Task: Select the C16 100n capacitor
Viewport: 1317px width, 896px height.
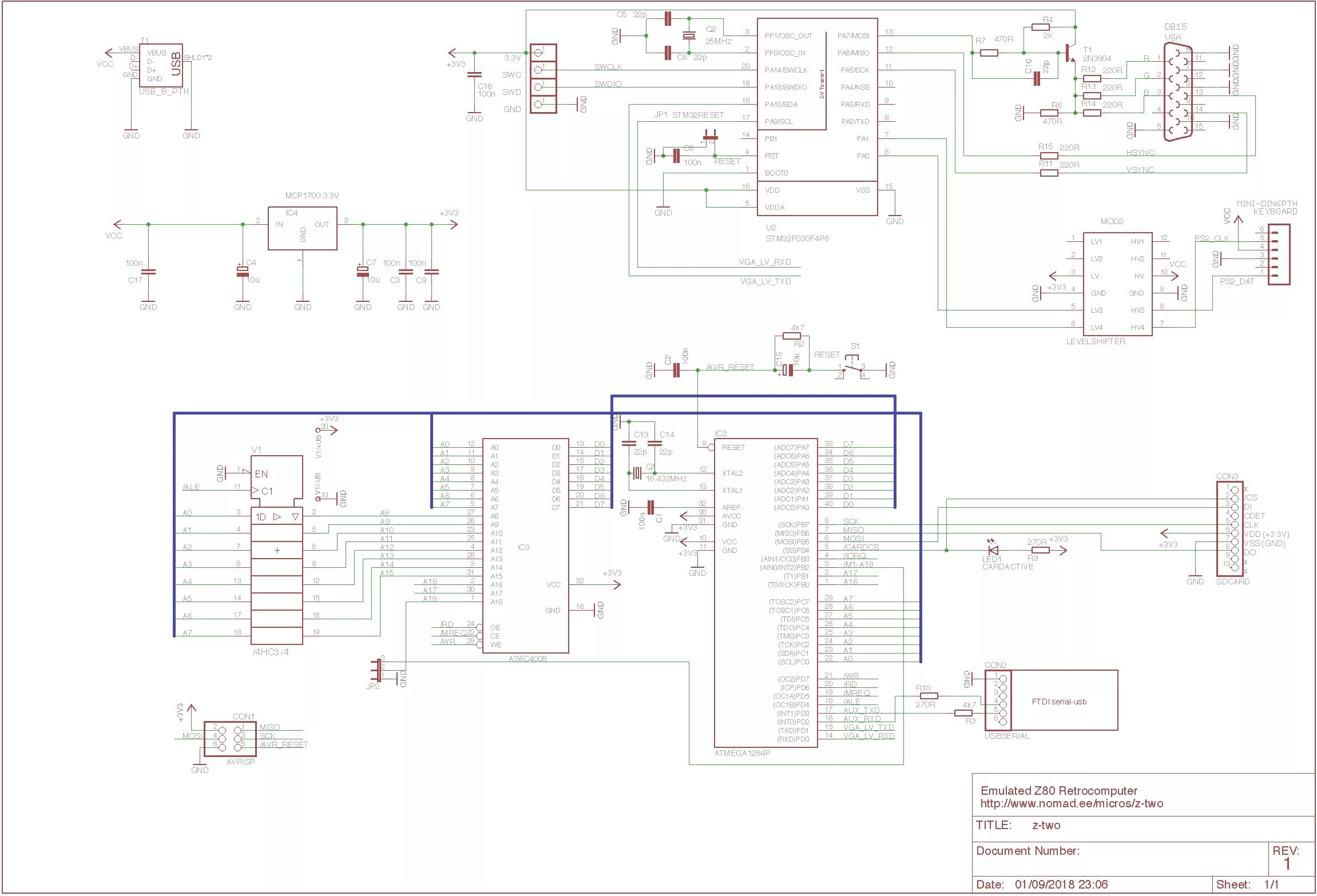Action: click(474, 74)
